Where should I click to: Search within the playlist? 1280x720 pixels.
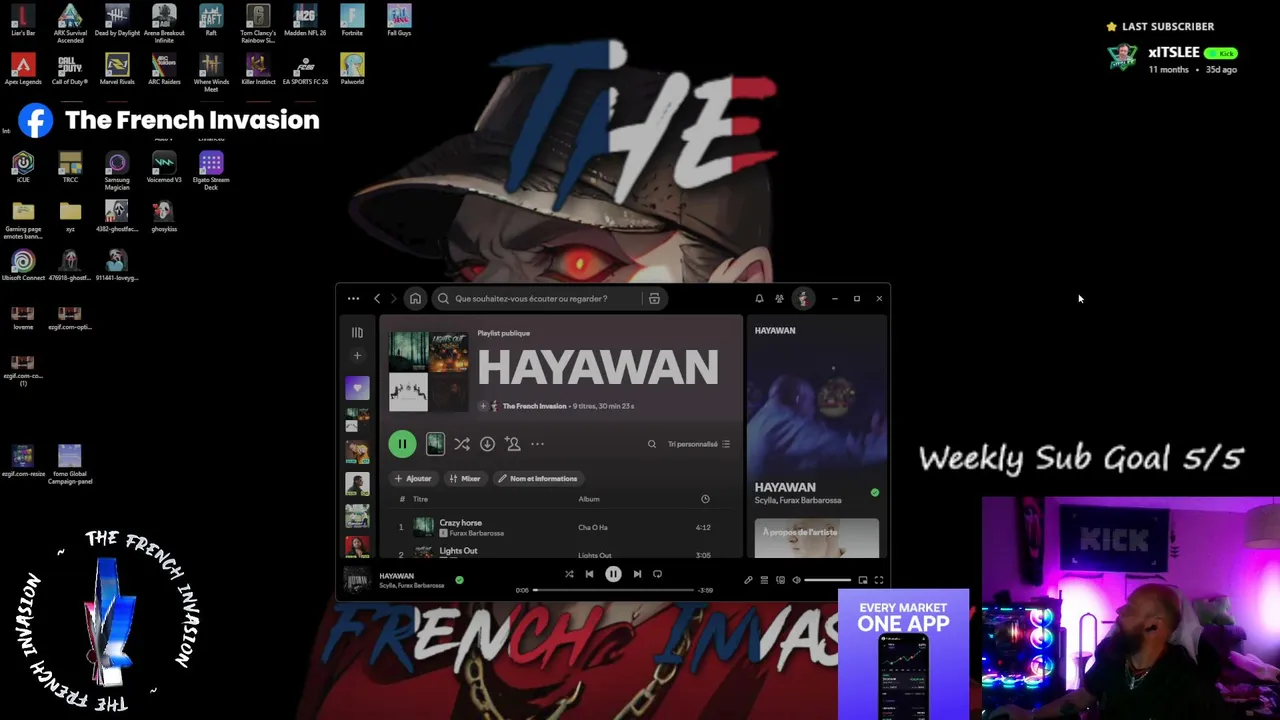point(651,444)
